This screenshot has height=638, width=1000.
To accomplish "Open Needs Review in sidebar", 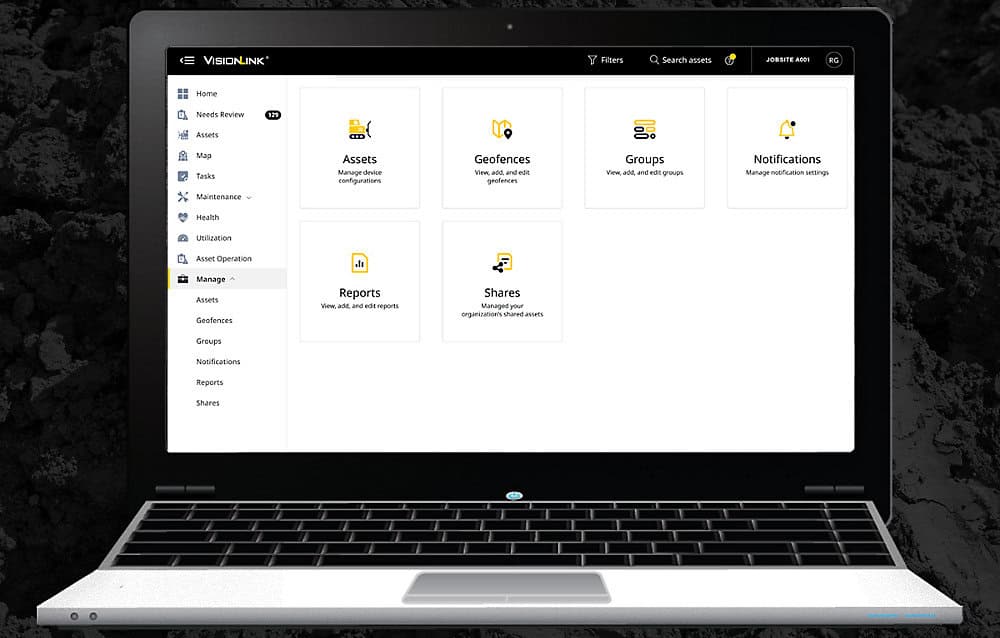I will 220,115.
